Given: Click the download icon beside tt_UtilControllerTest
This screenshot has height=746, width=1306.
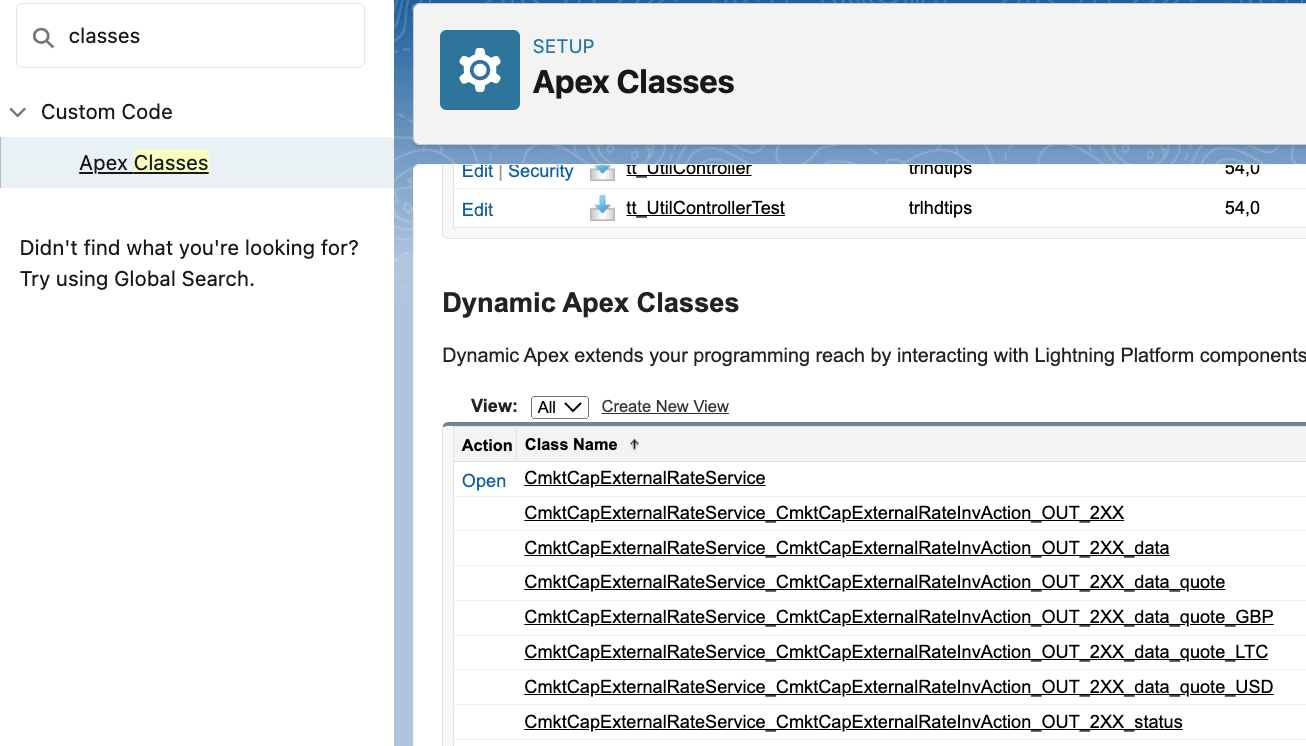Looking at the screenshot, I should click(x=602, y=208).
